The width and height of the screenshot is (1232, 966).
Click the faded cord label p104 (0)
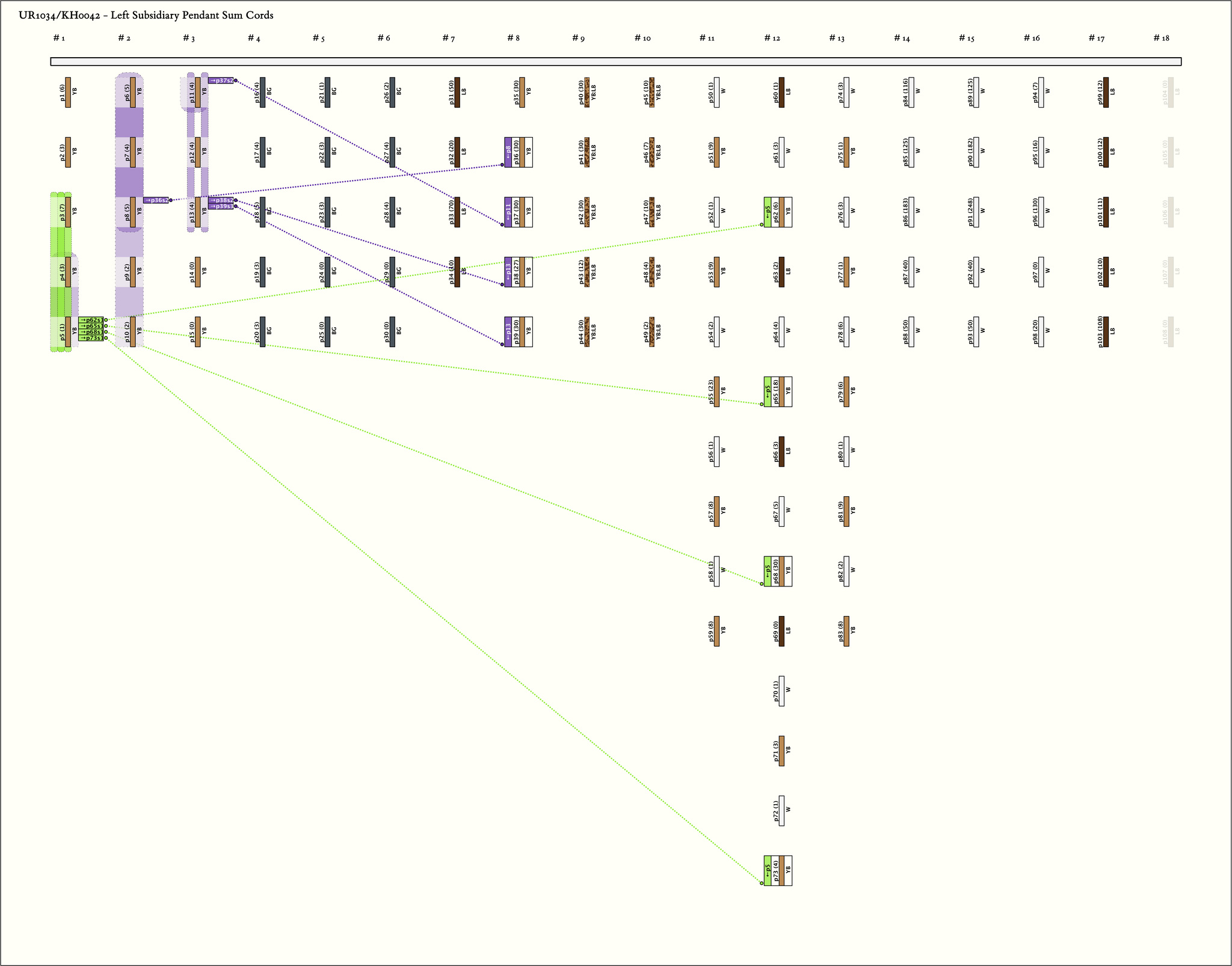[x=1165, y=93]
